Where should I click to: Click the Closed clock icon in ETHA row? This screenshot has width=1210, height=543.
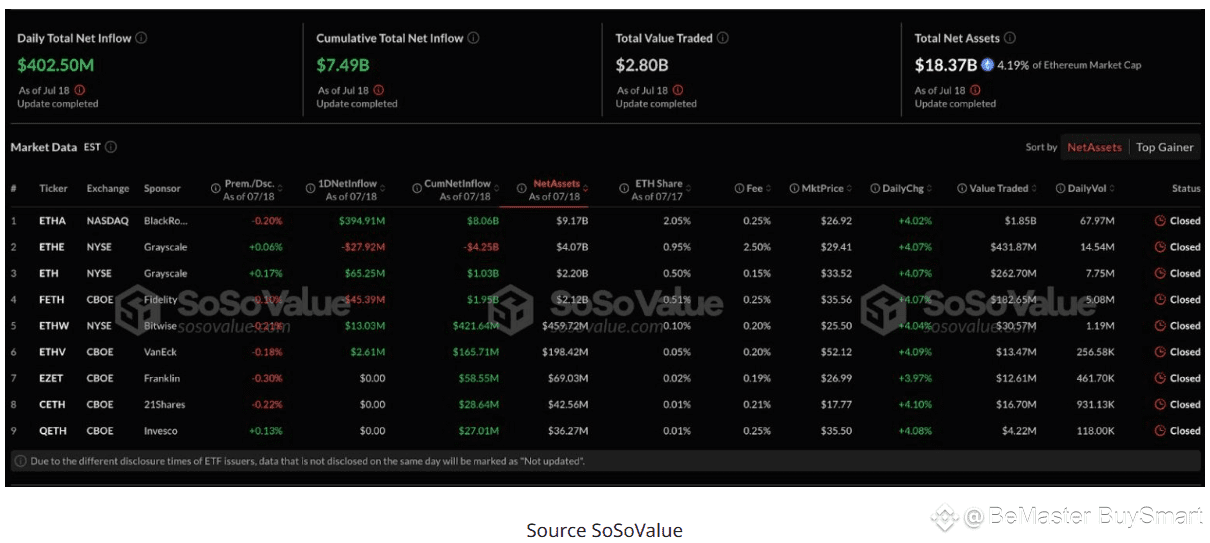tap(1160, 221)
